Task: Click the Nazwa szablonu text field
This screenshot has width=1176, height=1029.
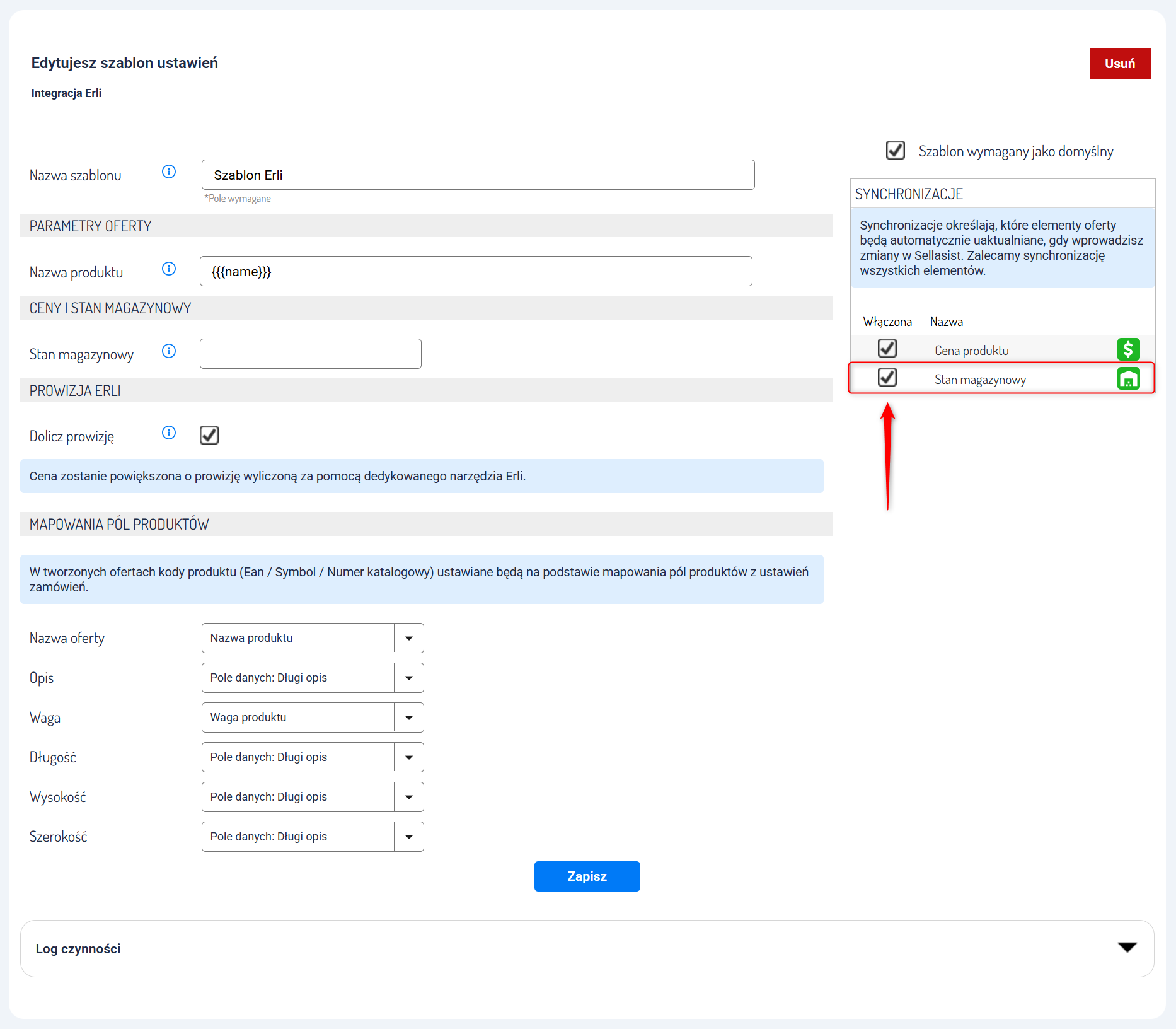Action: [478, 175]
